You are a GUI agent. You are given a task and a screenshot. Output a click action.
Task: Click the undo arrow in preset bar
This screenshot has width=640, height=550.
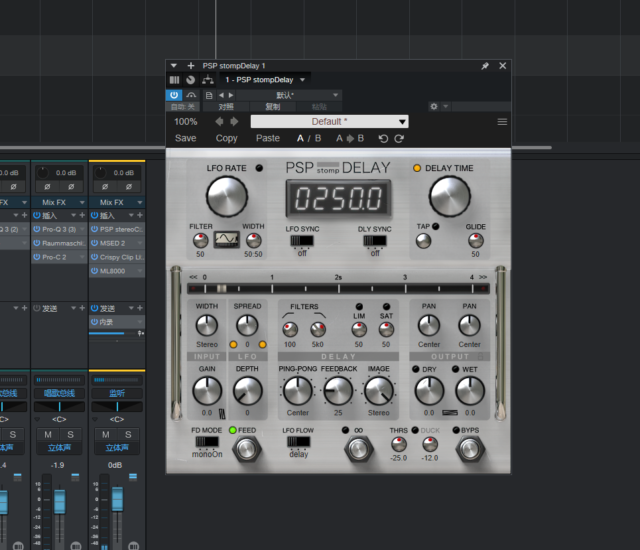point(383,138)
